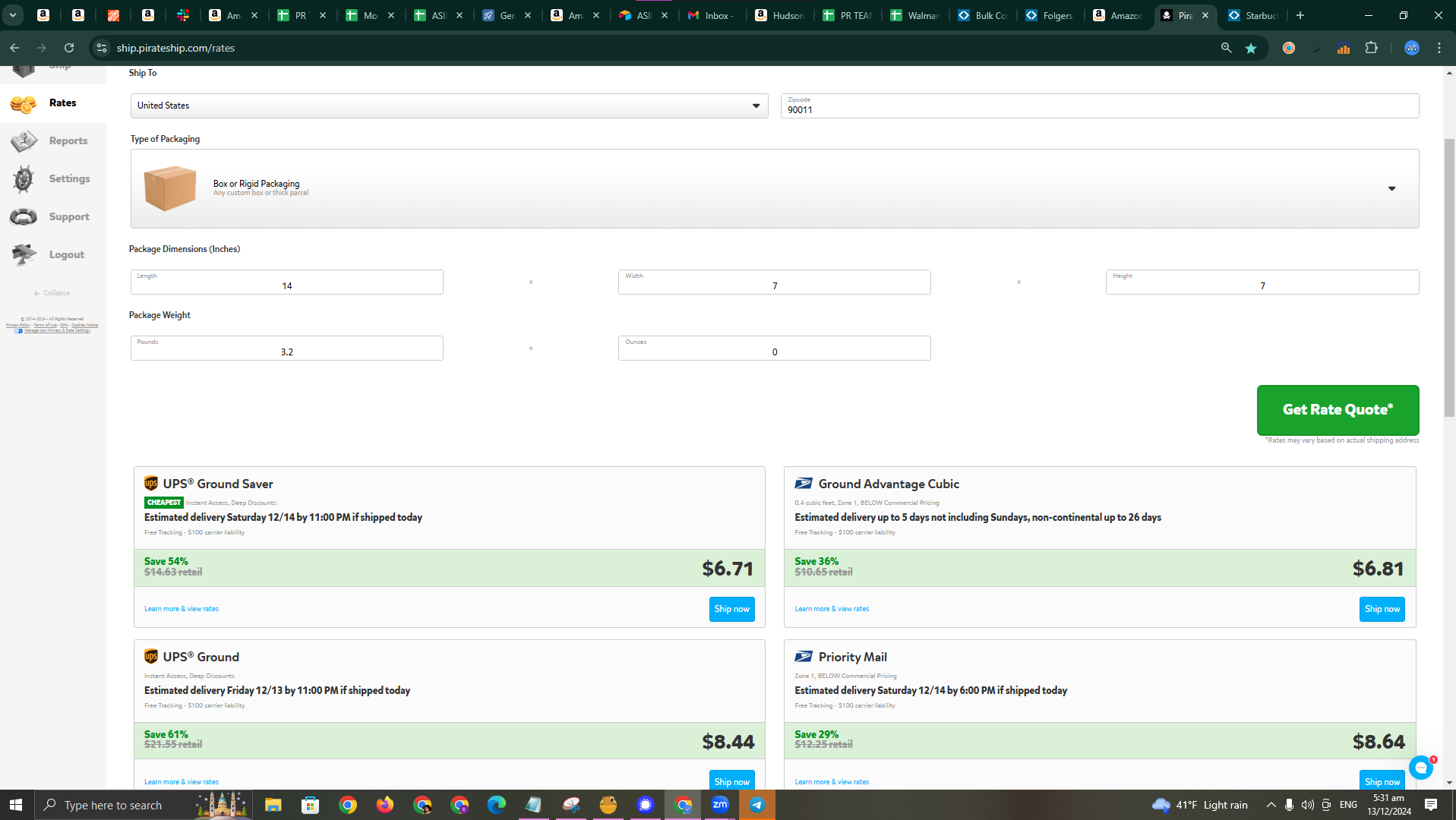Open the Windows notification center
1456x820 pixels.
[1431, 805]
